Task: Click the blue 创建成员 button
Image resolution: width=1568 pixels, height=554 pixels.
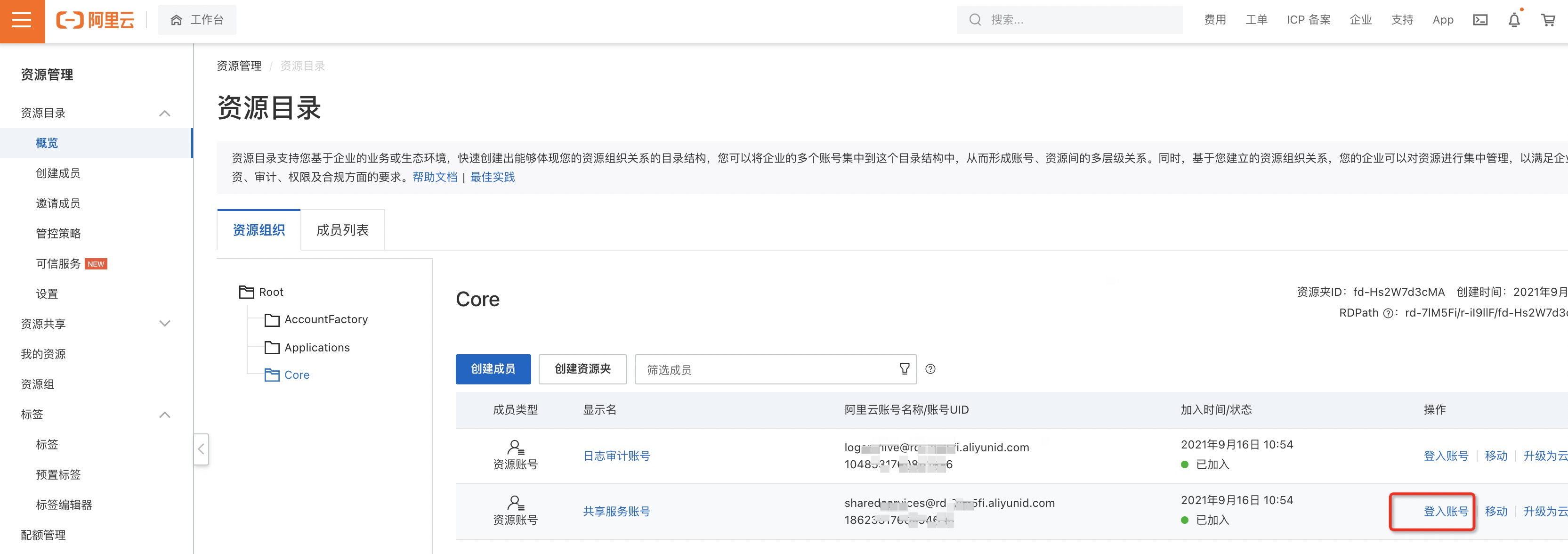Action: [493, 369]
